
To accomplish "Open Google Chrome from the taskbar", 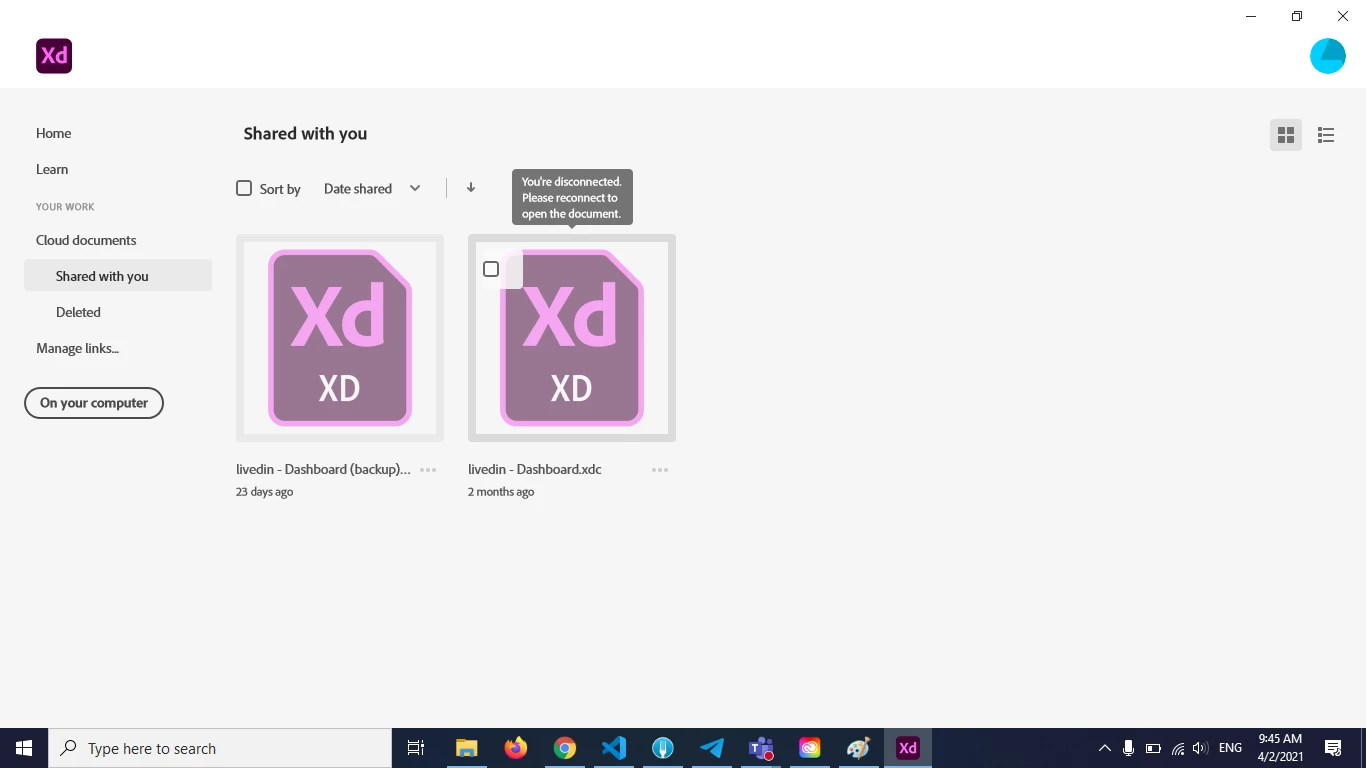I will coord(565,748).
